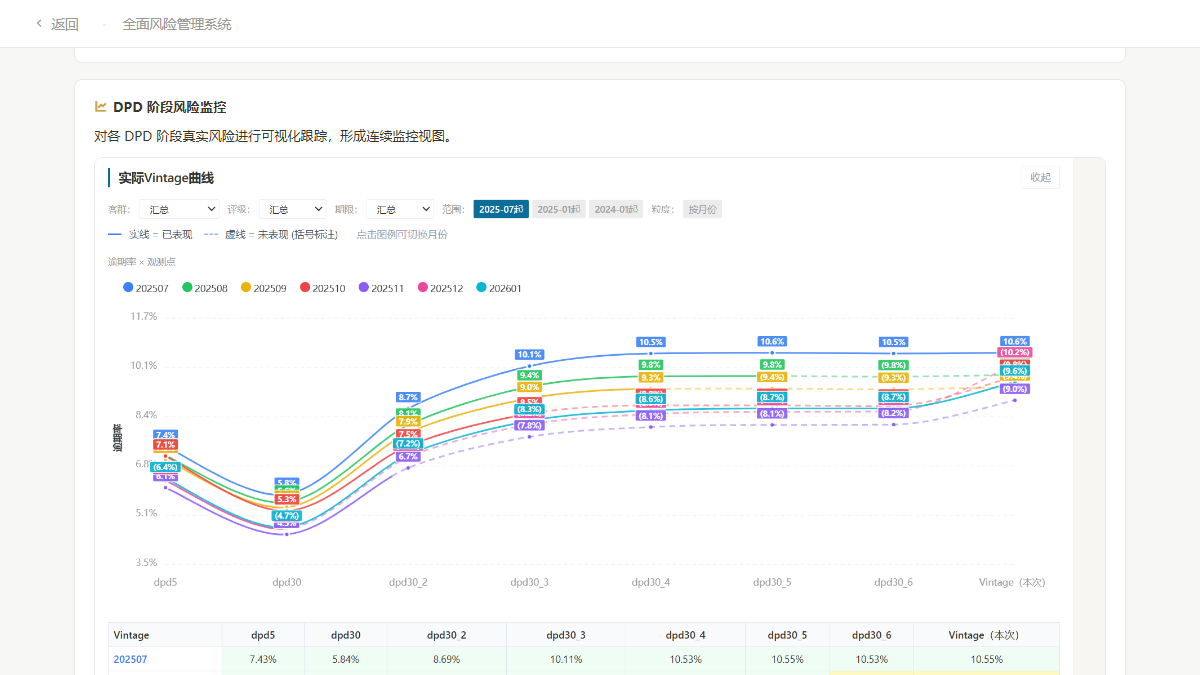Click the dpd30 3 table column header
The height and width of the screenshot is (675, 1200).
[566, 635]
